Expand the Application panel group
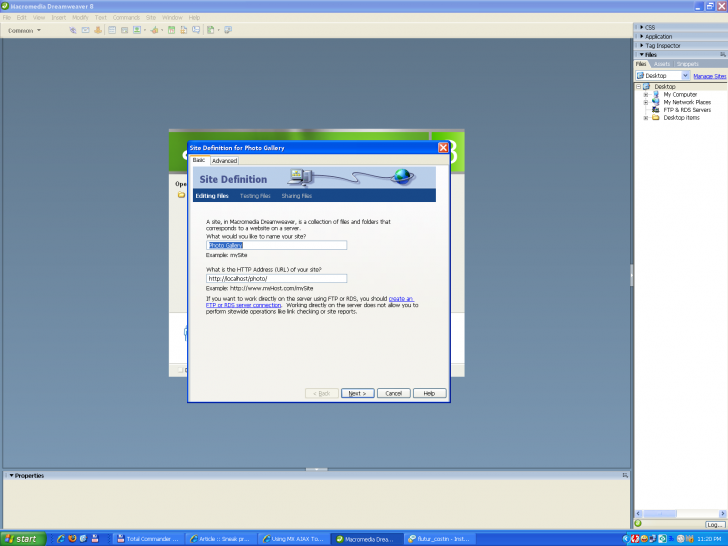 pos(642,37)
